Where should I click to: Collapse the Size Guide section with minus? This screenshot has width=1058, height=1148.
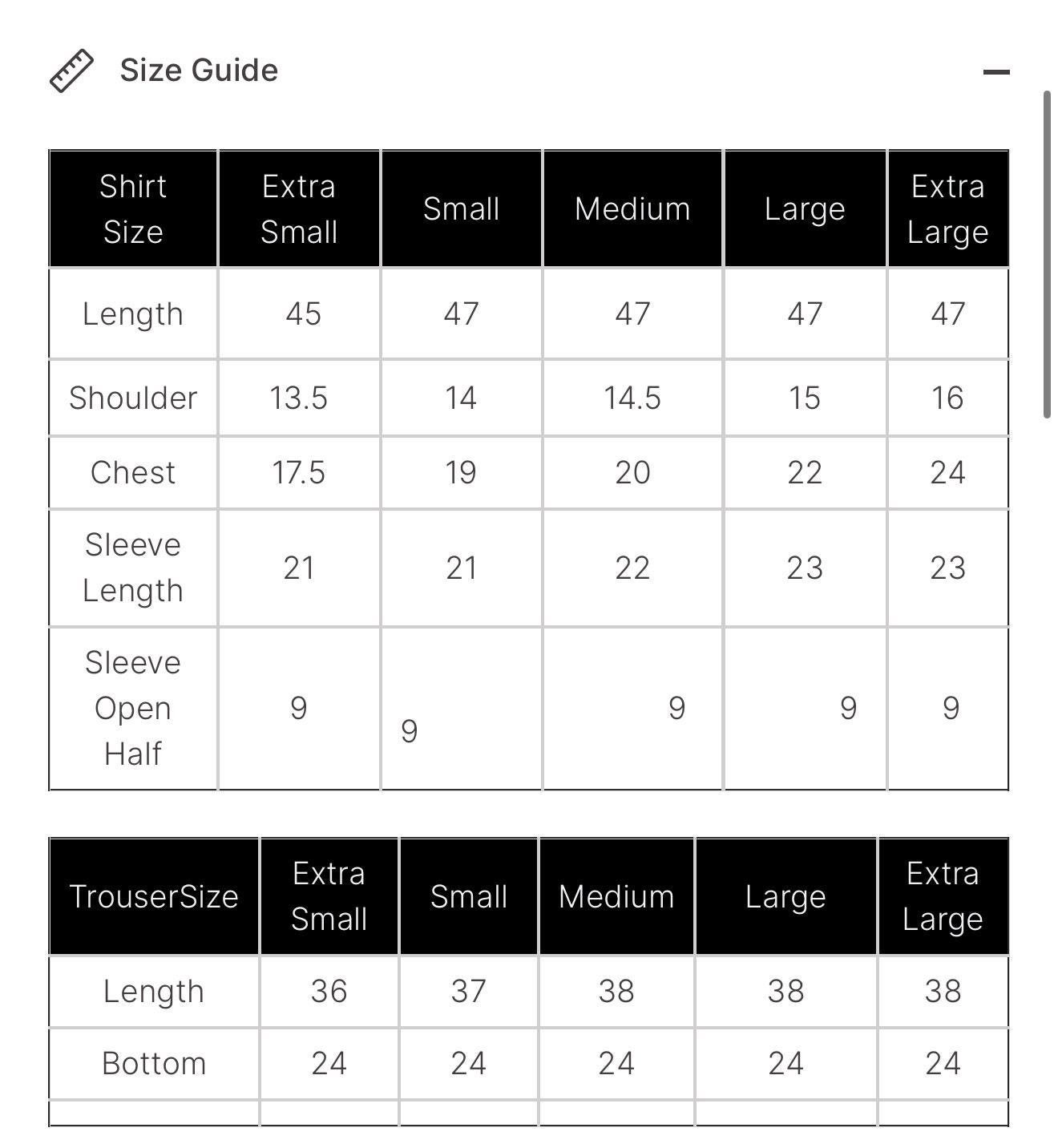pos(995,72)
